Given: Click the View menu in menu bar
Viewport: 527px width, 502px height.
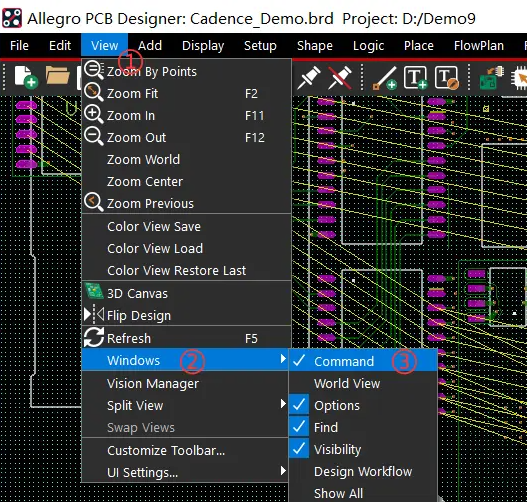Looking at the screenshot, I should coord(105,45).
